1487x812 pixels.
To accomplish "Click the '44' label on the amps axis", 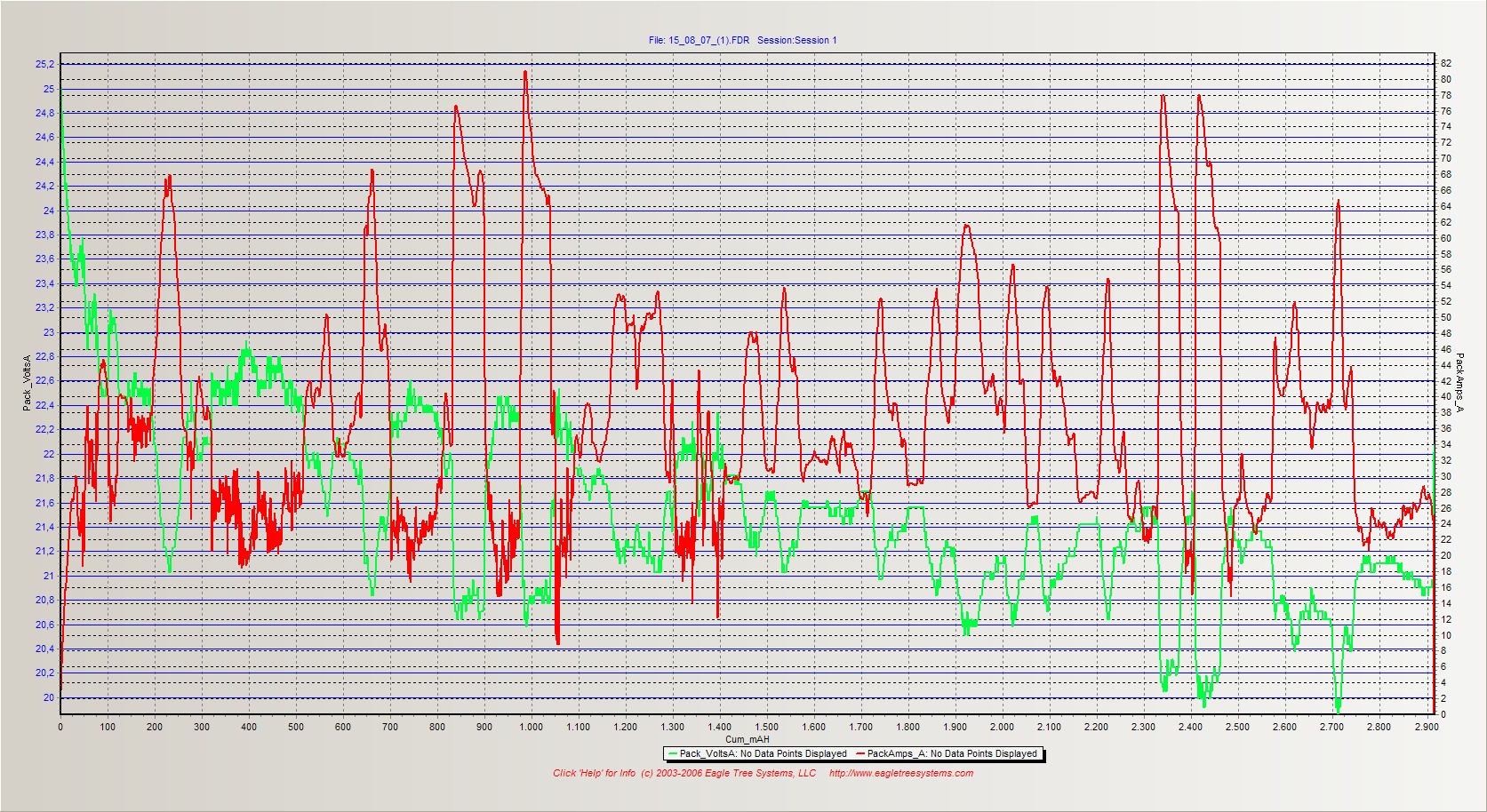I will click(1446, 365).
